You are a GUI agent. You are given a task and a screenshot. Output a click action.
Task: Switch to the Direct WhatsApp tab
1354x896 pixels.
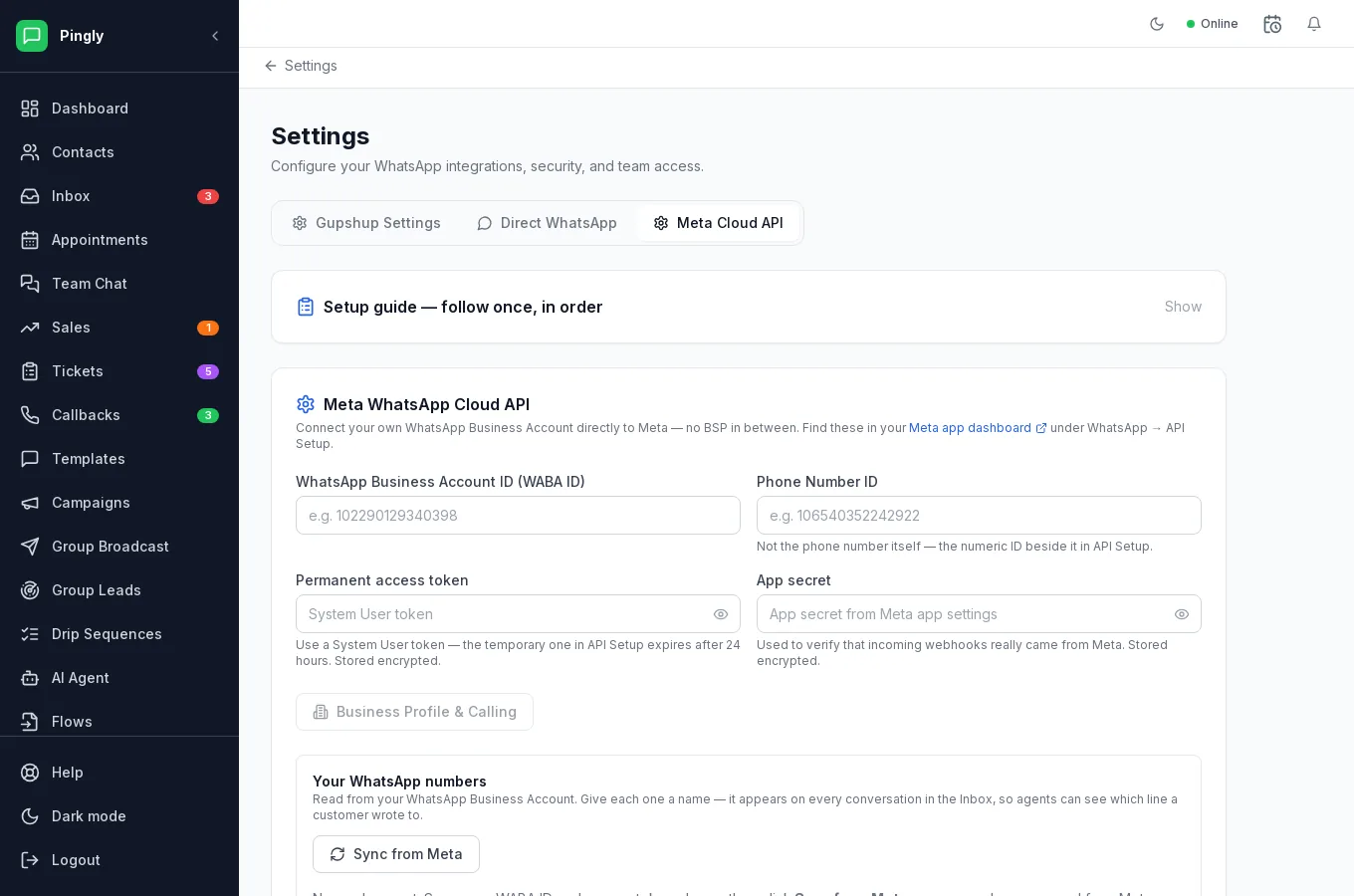[547, 223]
